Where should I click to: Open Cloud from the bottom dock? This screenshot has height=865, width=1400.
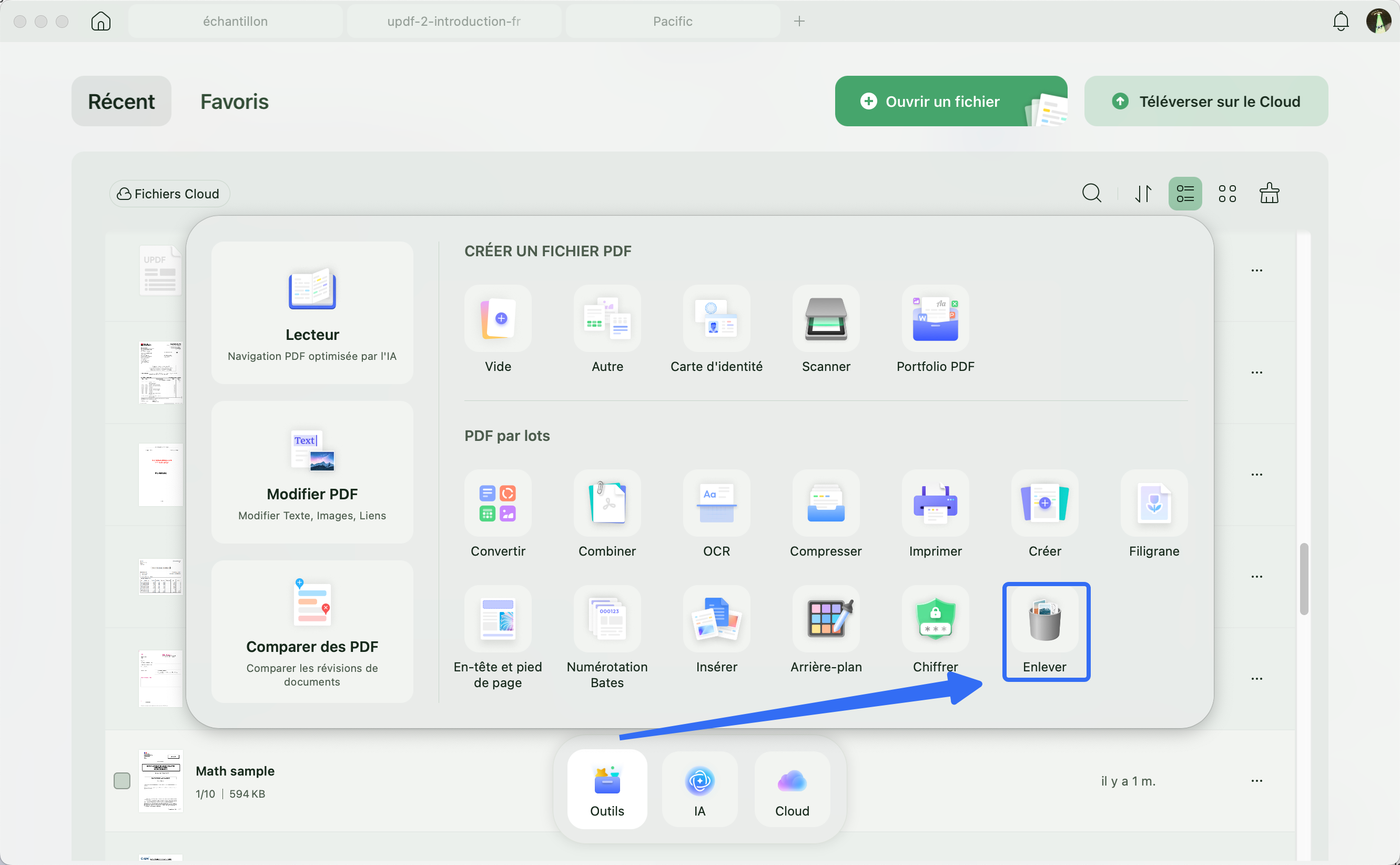click(792, 789)
